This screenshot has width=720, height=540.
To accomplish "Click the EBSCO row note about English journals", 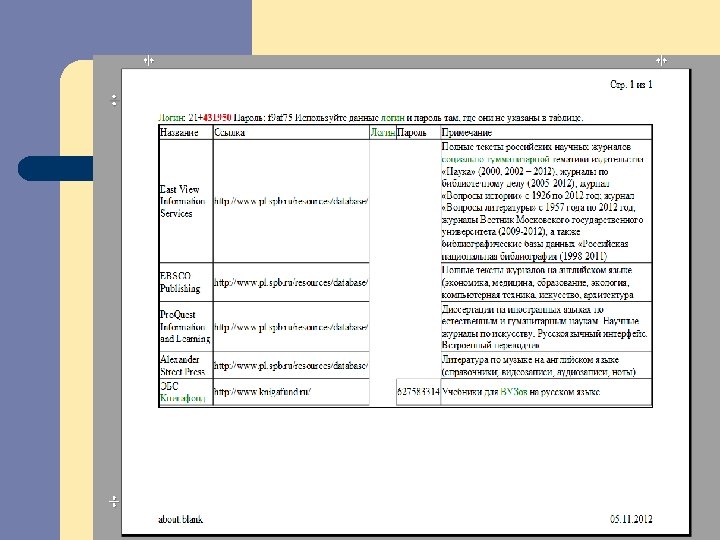I will point(538,282).
